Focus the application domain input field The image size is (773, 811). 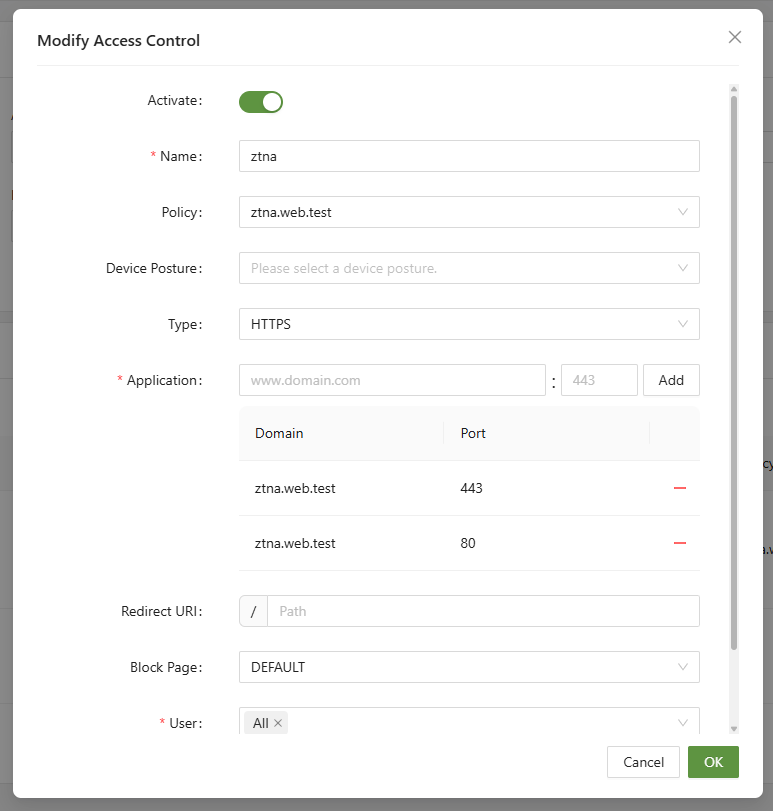tap(392, 380)
